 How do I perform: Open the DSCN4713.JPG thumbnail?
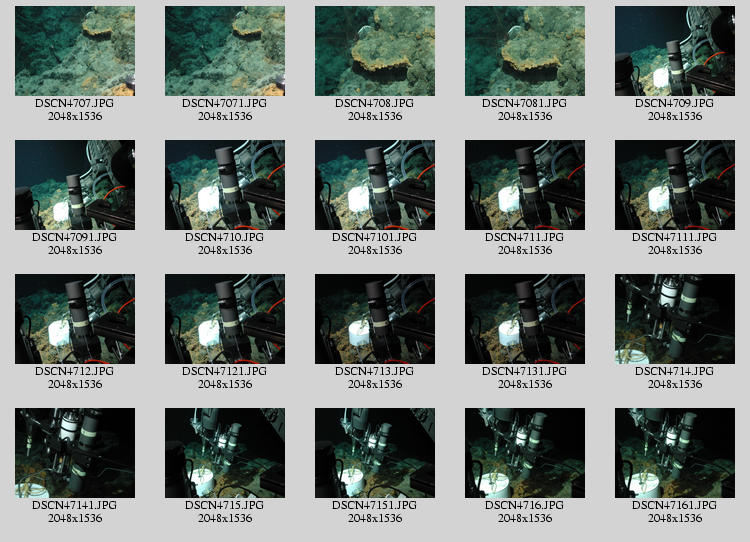375,319
